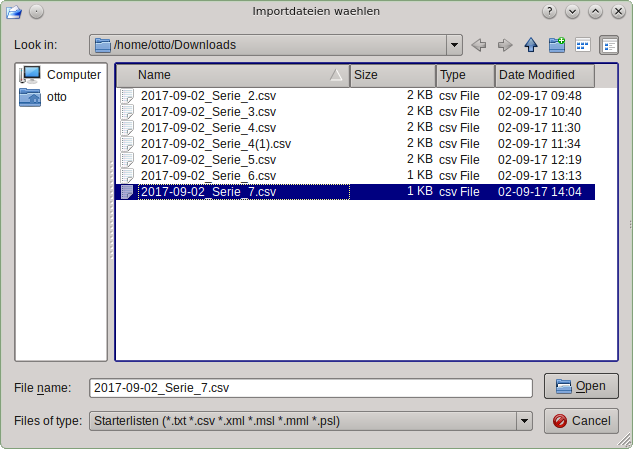Open the Files of type dropdown

[524, 421]
